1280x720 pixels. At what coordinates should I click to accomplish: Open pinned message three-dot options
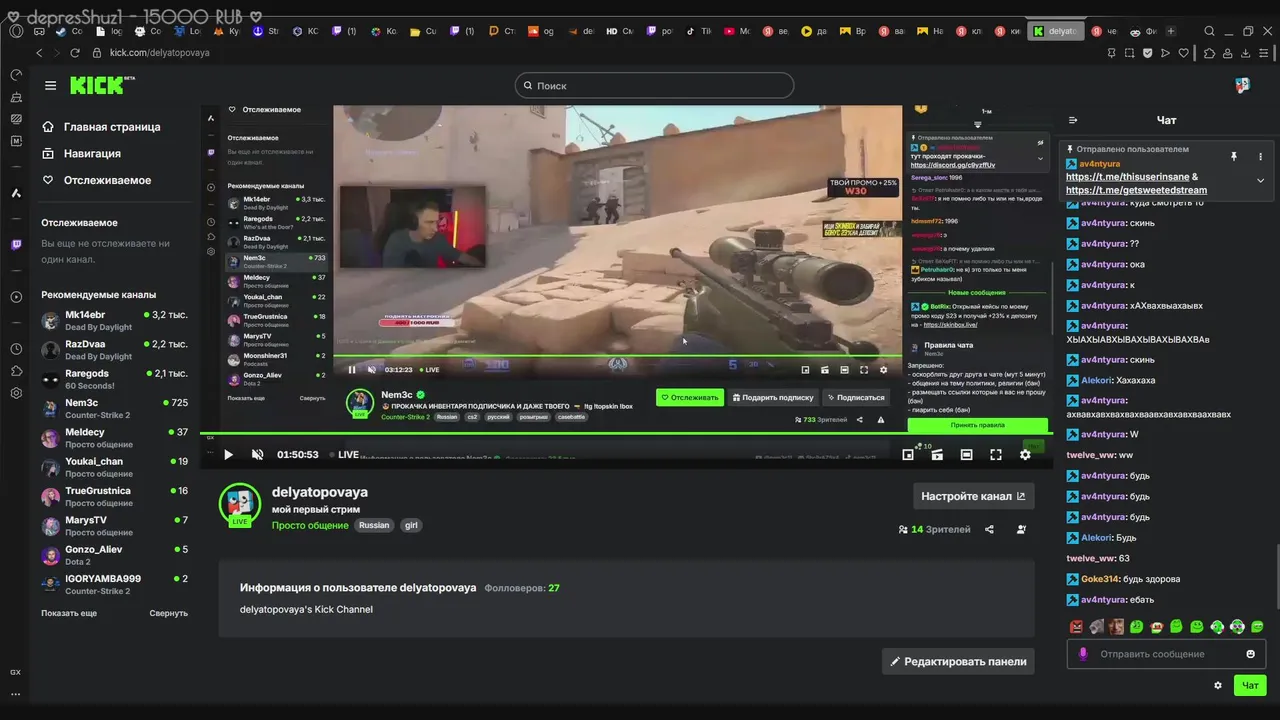coord(1260,157)
